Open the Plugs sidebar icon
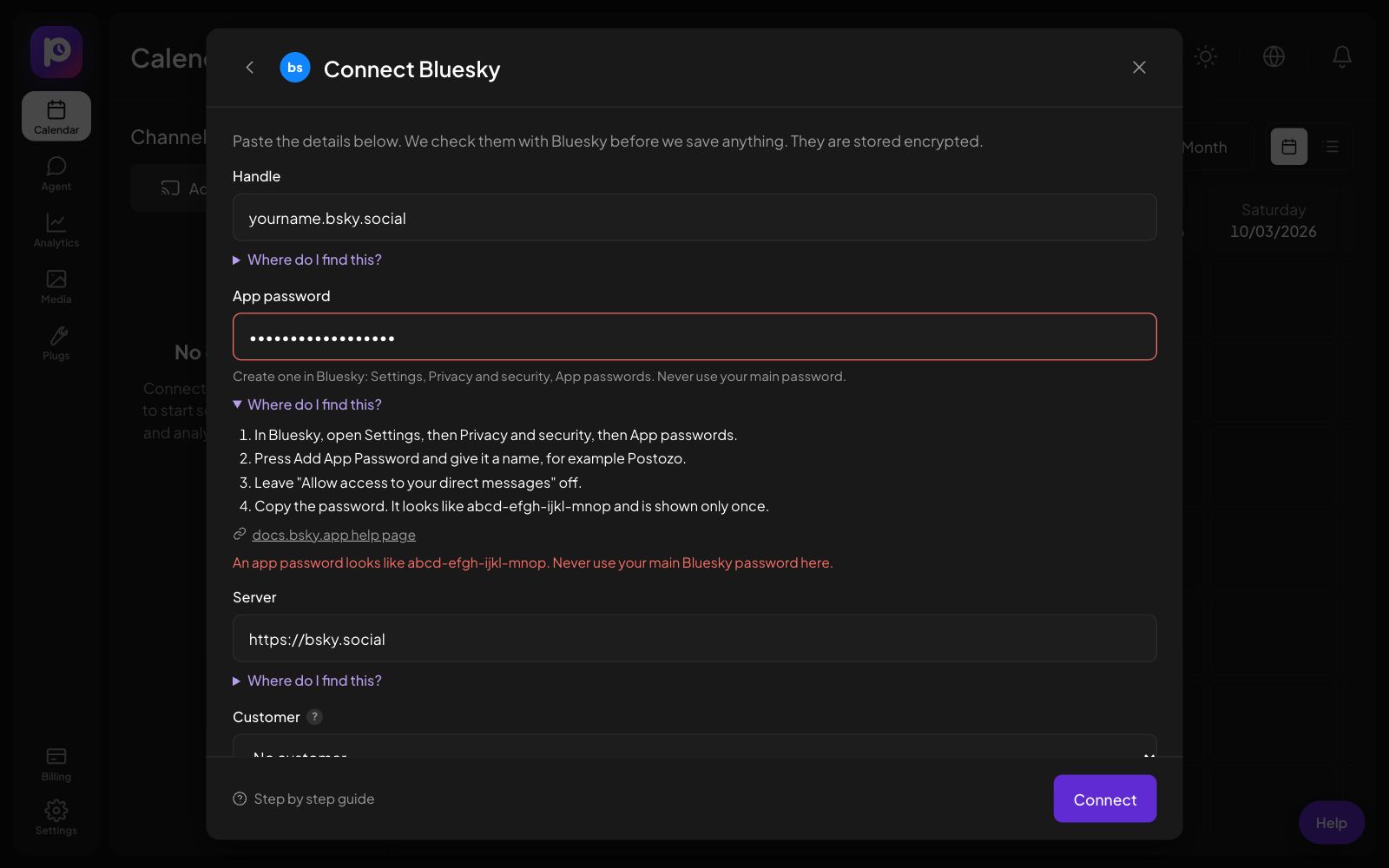Image resolution: width=1389 pixels, height=868 pixels. [x=56, y=343]
